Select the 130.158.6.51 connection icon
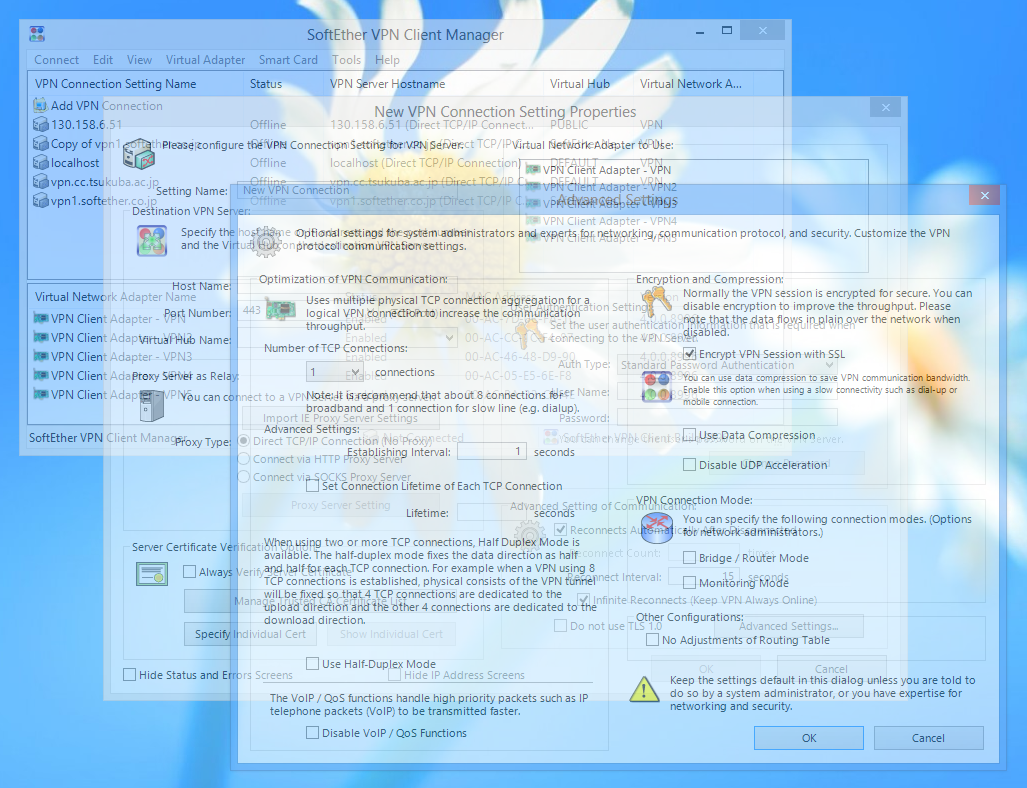 point(40,124)
